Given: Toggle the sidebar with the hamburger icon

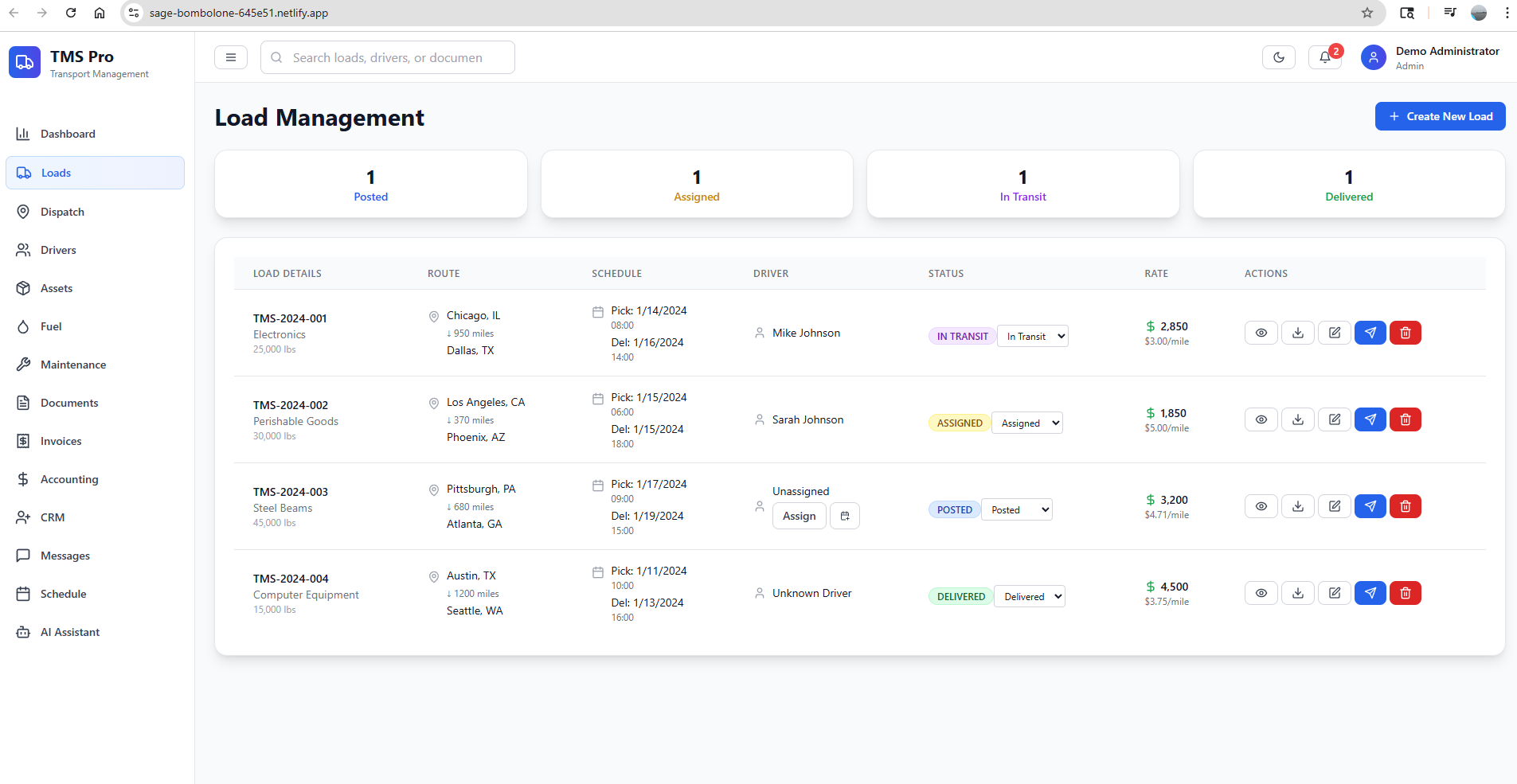Looking at the screenshot, I should (x=231, y=57).
